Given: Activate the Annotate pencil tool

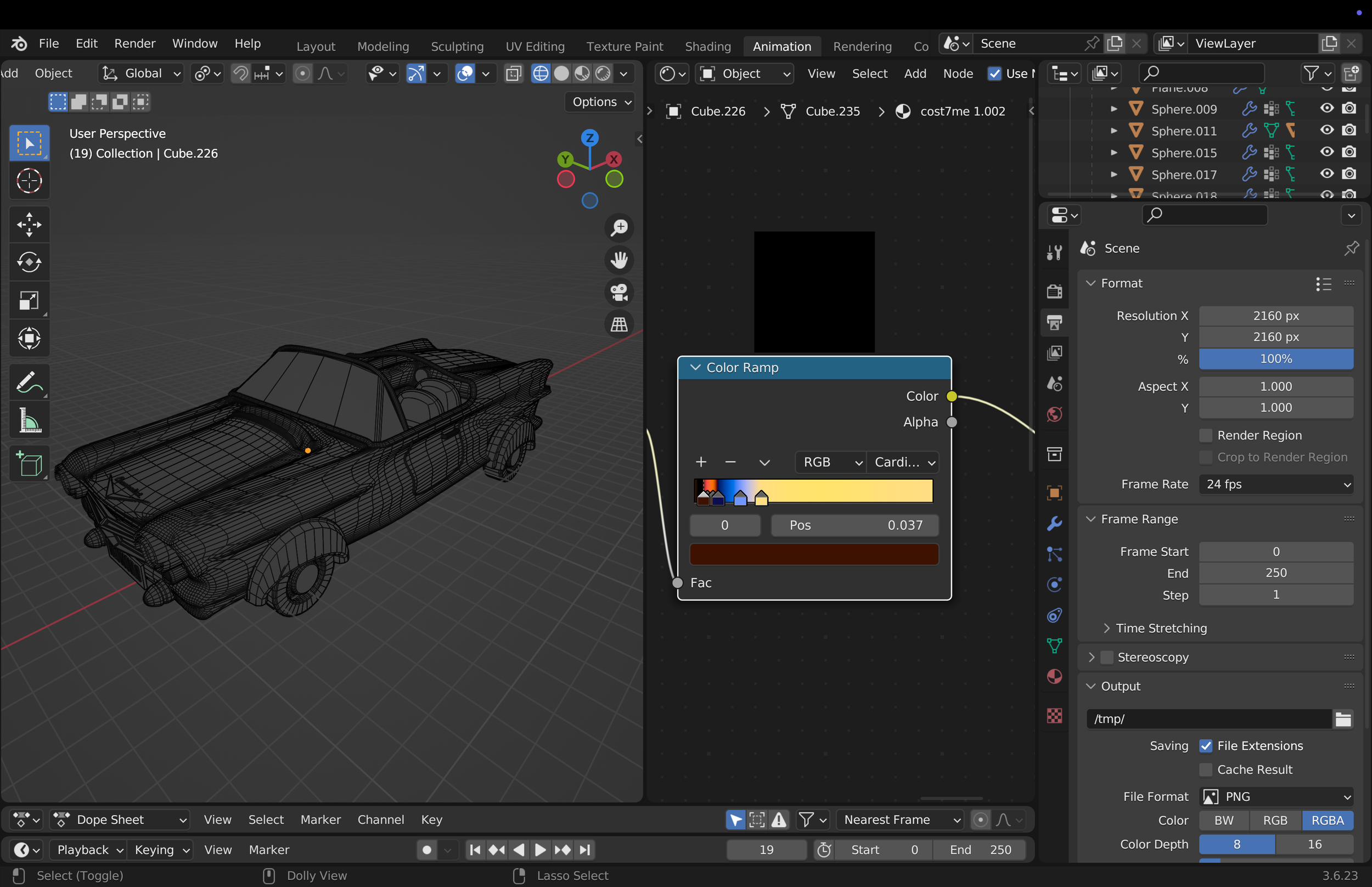Looking at the screenshot, I should click(x=29, y=383).
